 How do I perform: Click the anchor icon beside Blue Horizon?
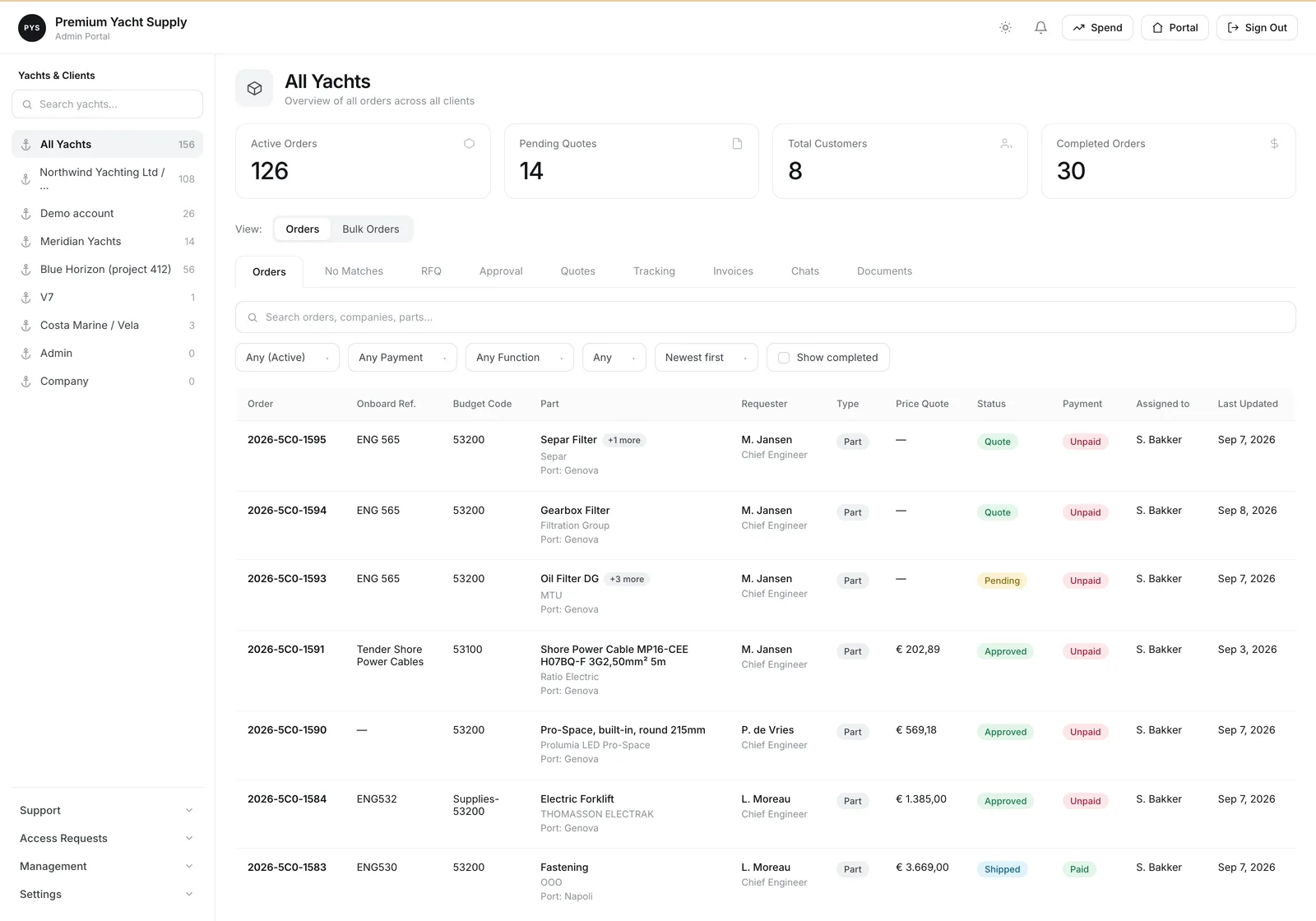[25, 270]
